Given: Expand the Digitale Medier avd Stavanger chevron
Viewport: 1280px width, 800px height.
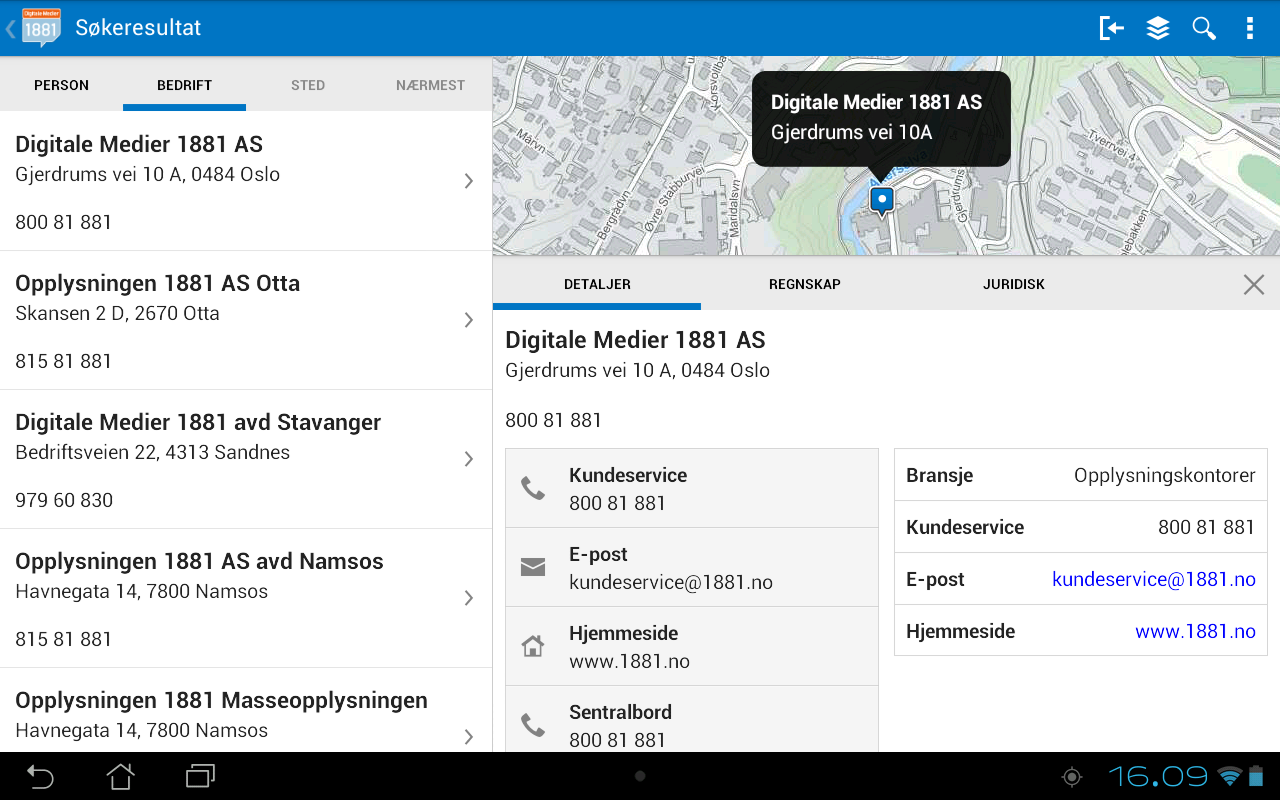Looking at the screenshot, I should 468,459.
